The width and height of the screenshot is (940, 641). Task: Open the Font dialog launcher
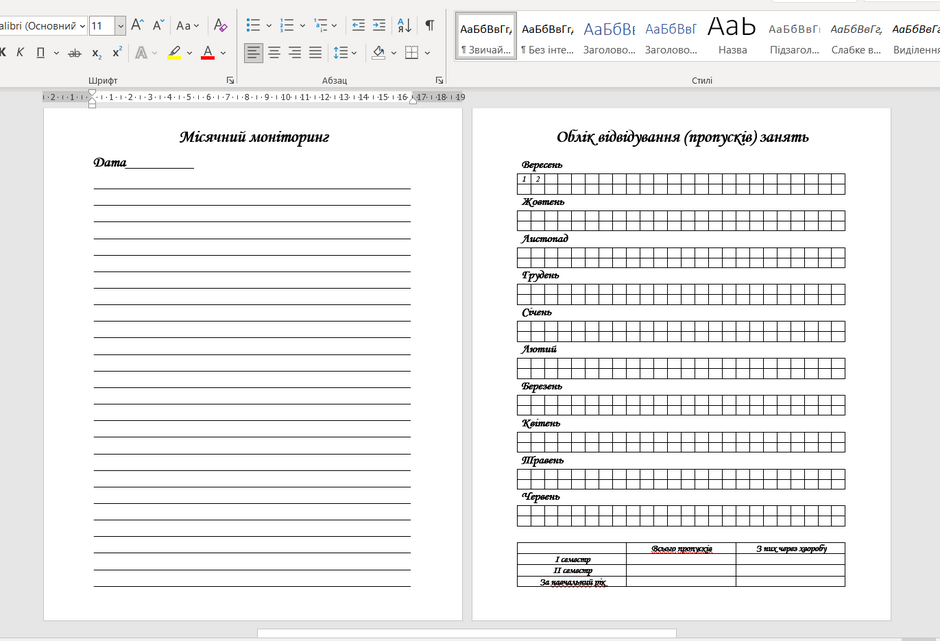(x=230, y=80)
